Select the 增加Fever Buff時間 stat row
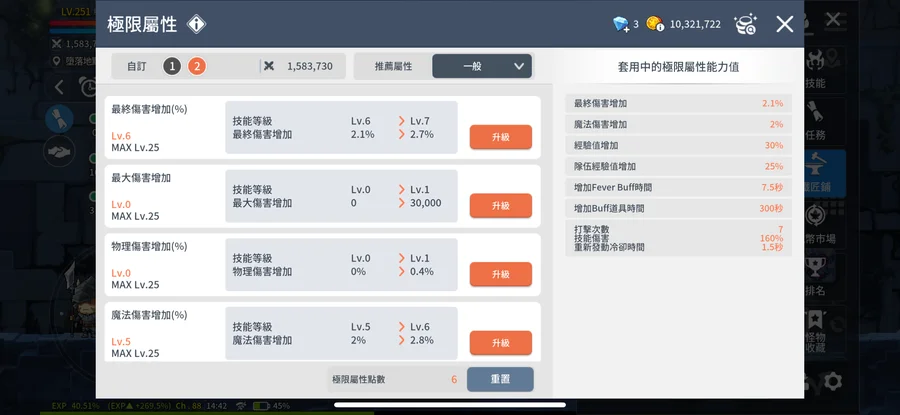The width and height of the screenshot is (900, 415). tap(679, 187)
